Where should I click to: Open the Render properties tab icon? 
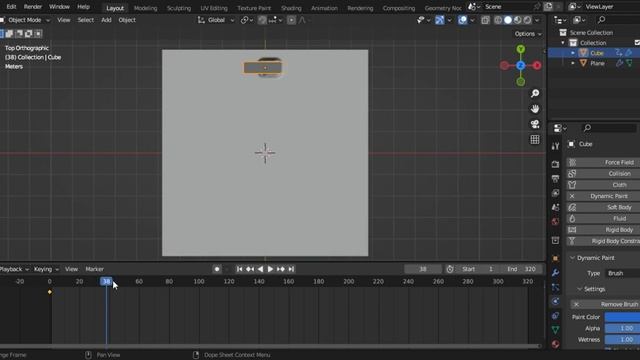point(555,164)
